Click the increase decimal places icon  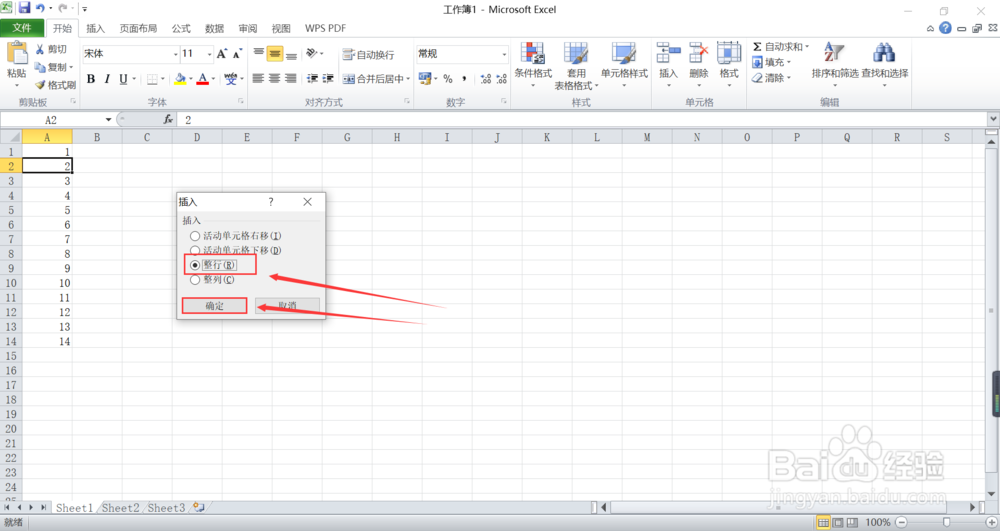pyautogui.click(x=486, y=78)
